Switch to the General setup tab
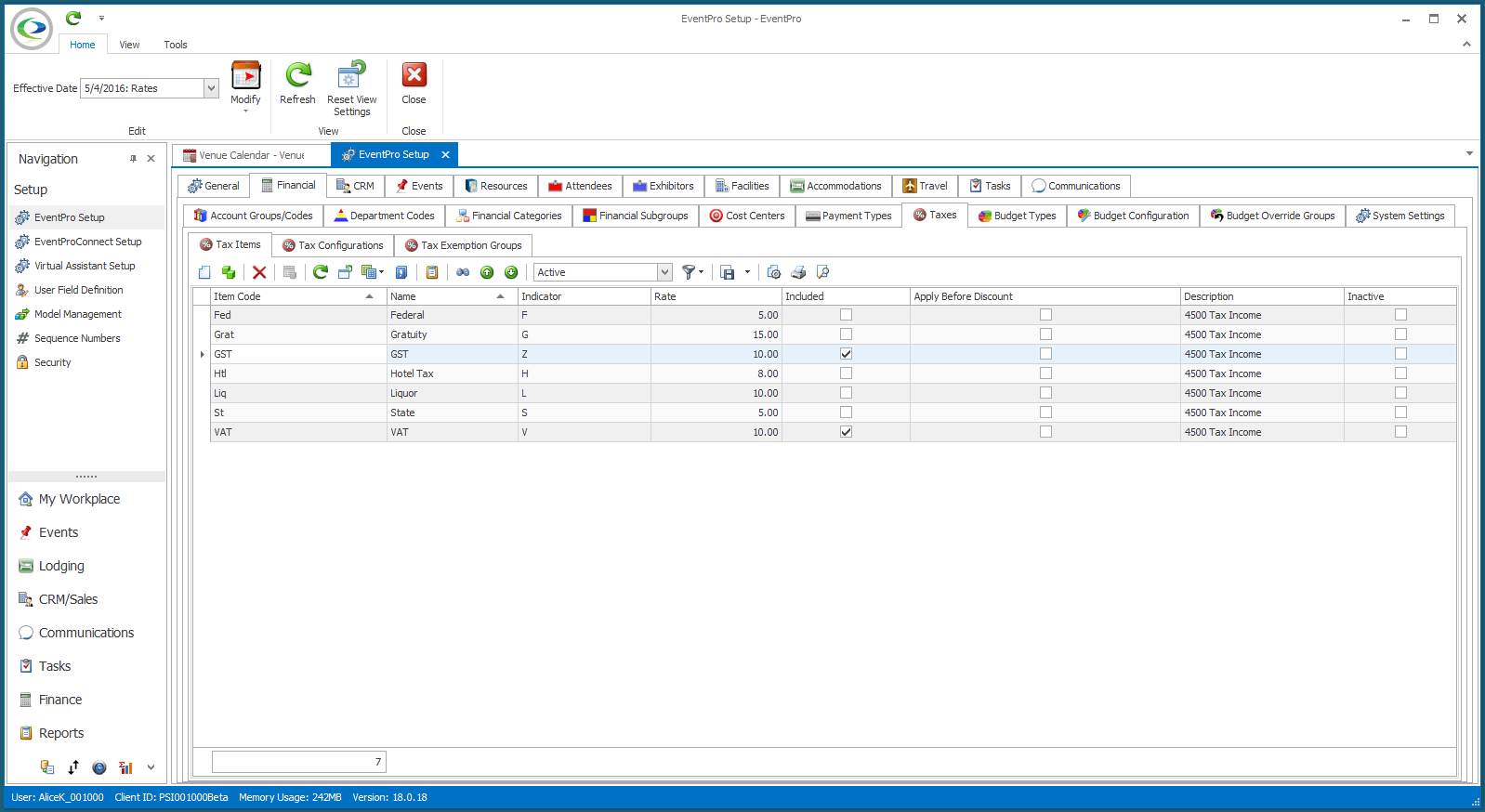The image size is (1485, 812). point(214,186)
